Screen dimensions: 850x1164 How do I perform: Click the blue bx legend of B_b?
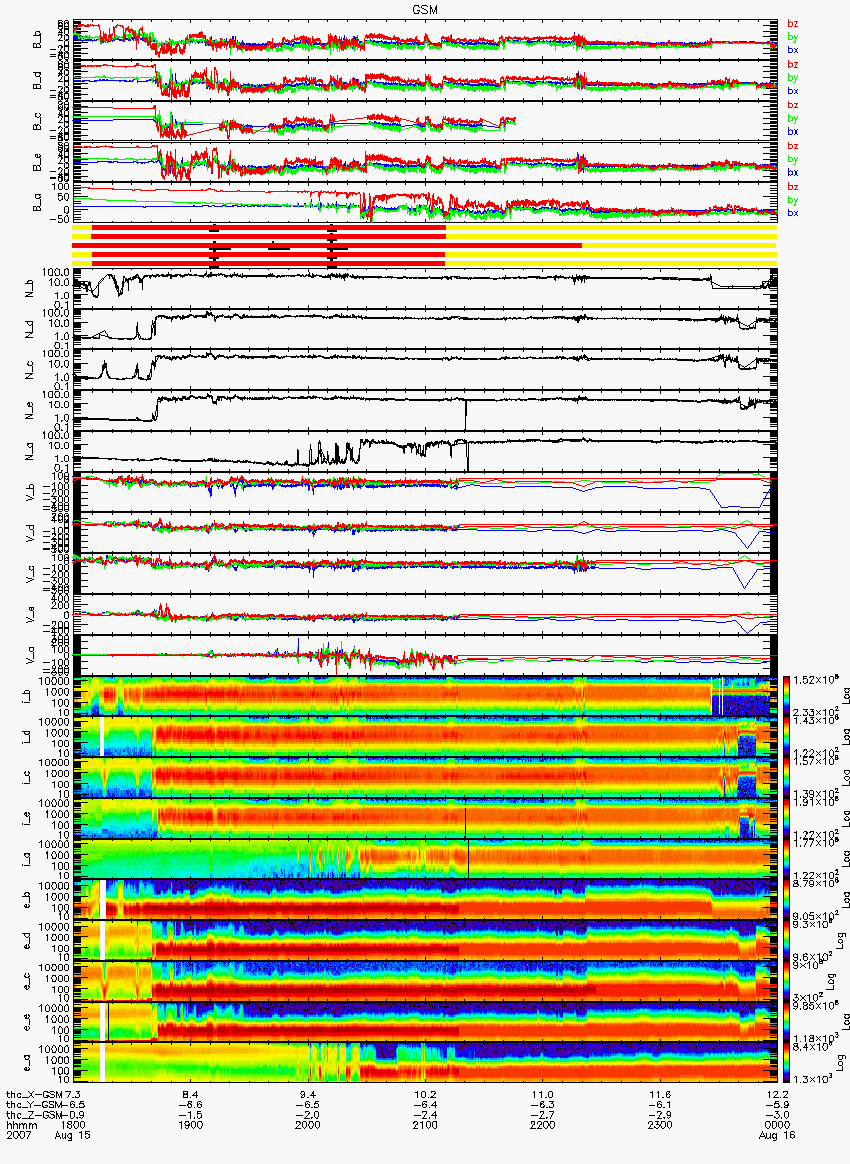[x=793, y=50]
